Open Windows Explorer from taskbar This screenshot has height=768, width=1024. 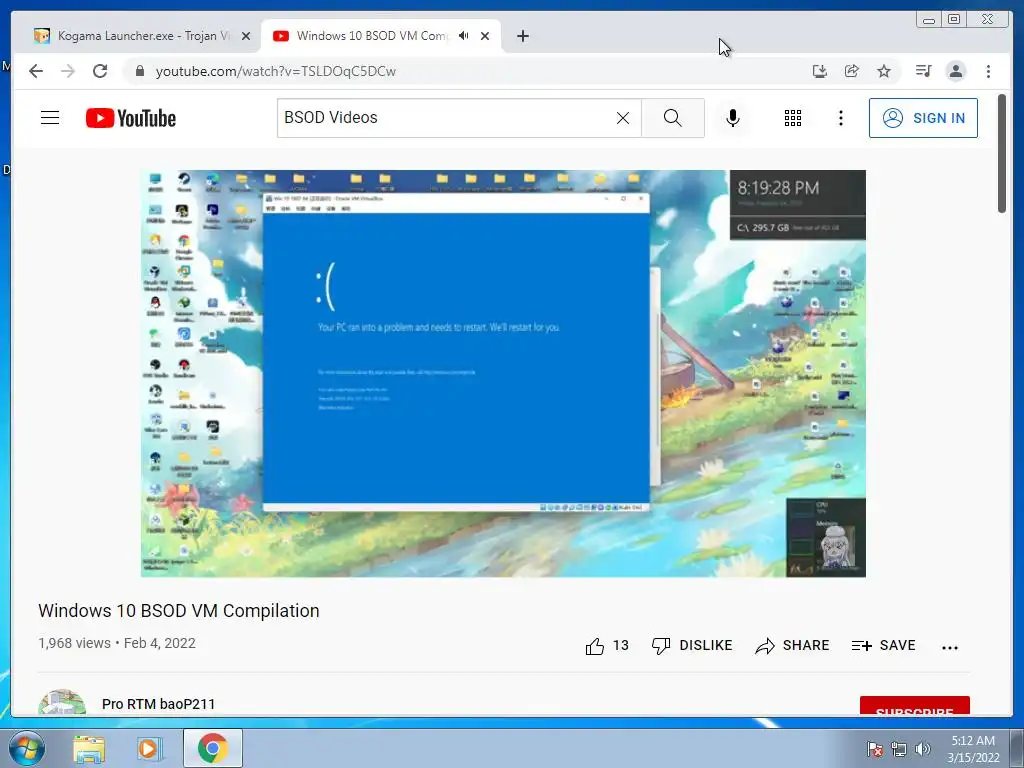pyautogui.click(x=89, y=748)
